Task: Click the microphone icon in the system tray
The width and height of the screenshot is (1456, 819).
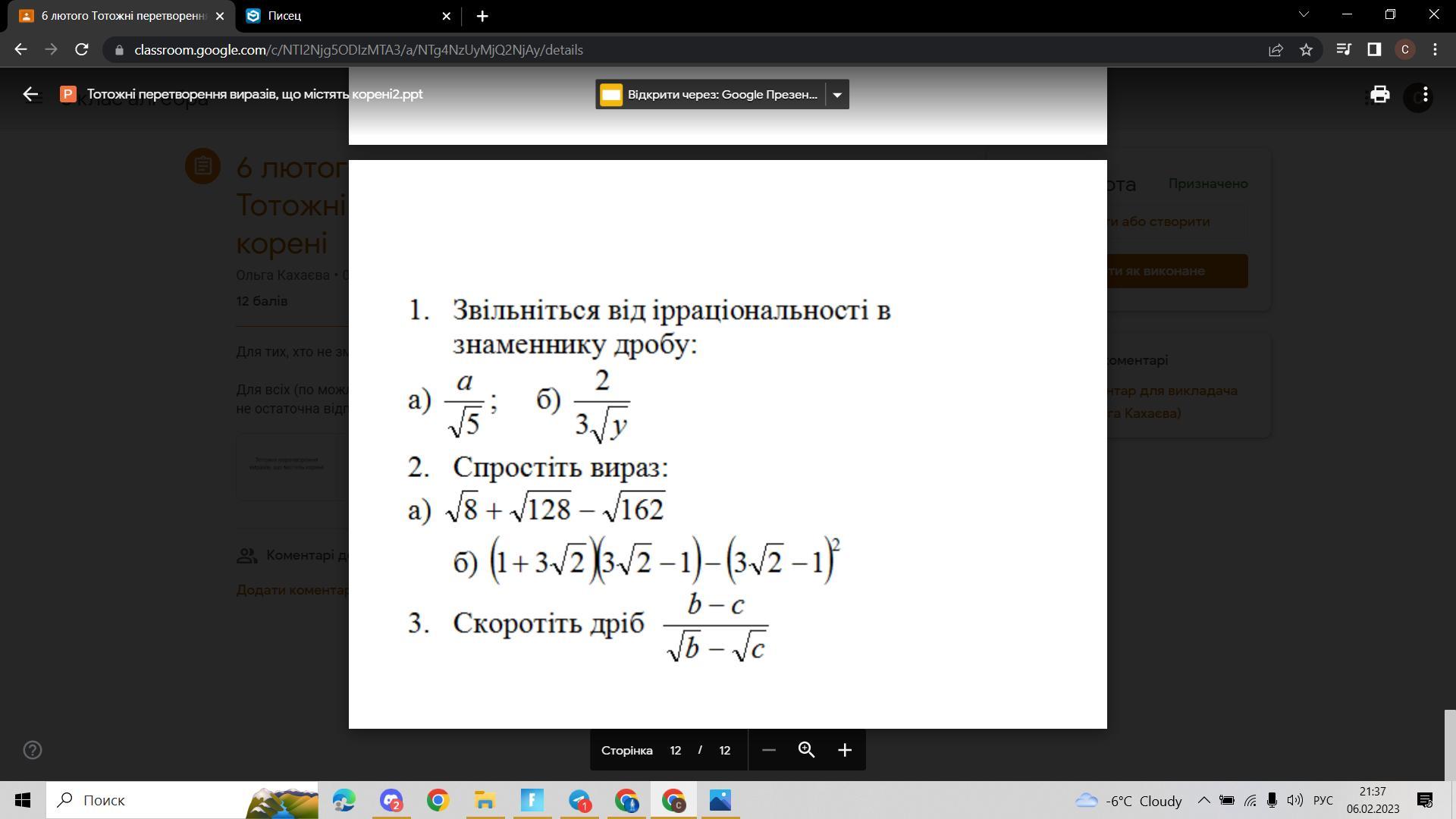Action: coord(1272,800)
